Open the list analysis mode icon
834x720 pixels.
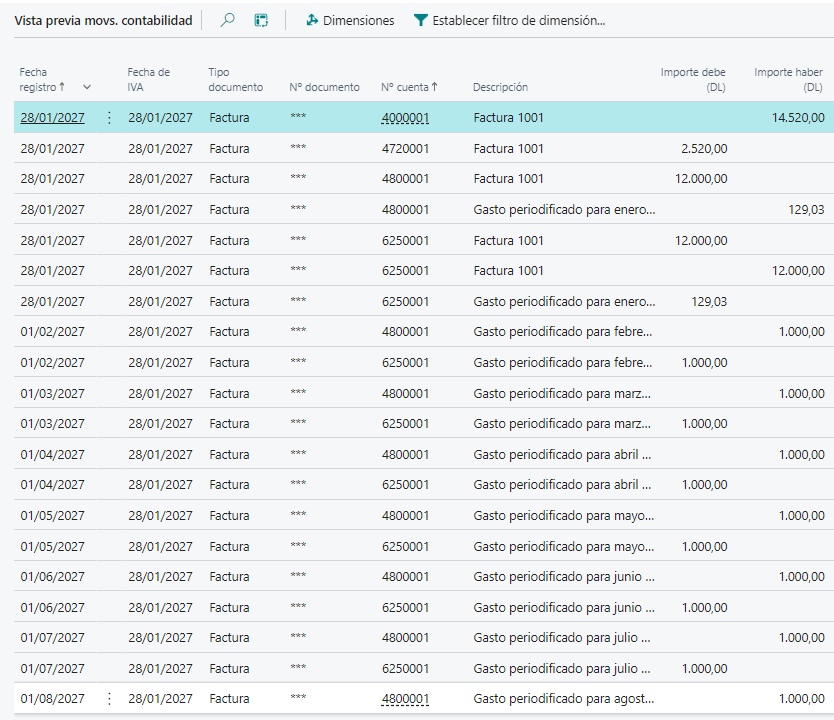(x=261, y=20)
